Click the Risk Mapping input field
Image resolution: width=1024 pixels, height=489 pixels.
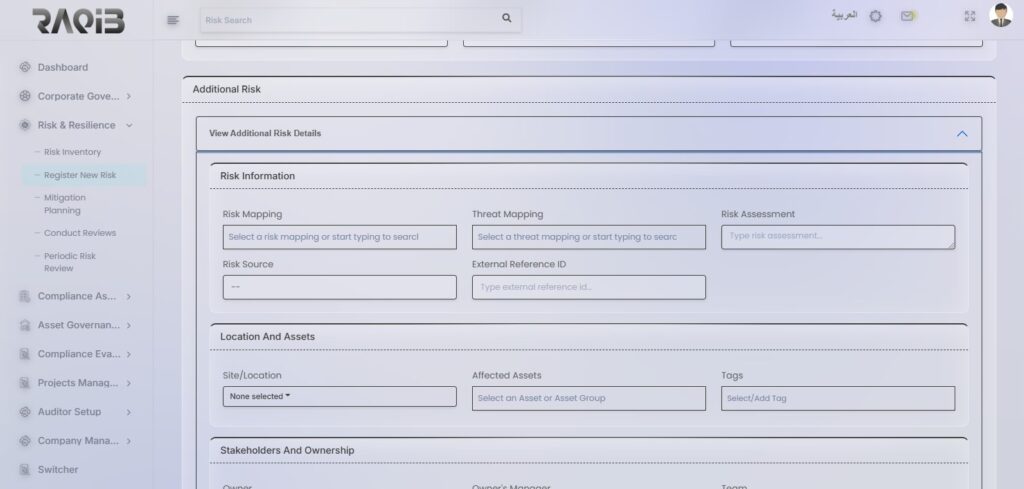click(x=339, y=237)
